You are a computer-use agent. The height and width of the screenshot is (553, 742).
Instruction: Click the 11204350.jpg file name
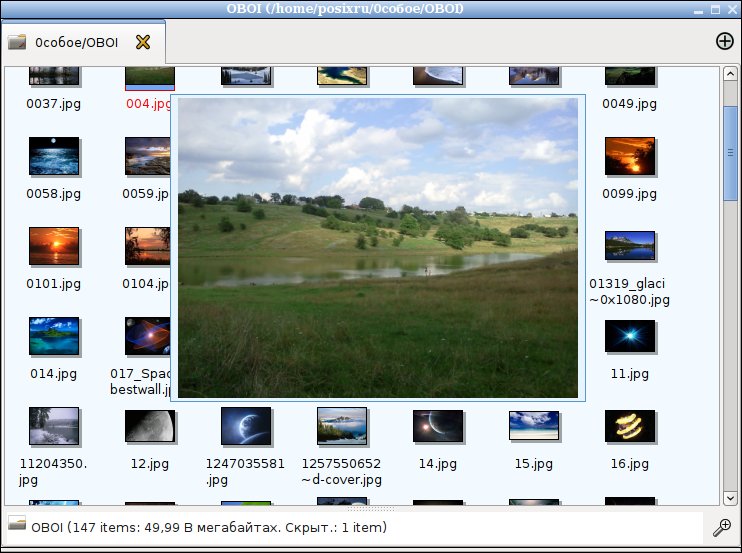tap(53, 472)
